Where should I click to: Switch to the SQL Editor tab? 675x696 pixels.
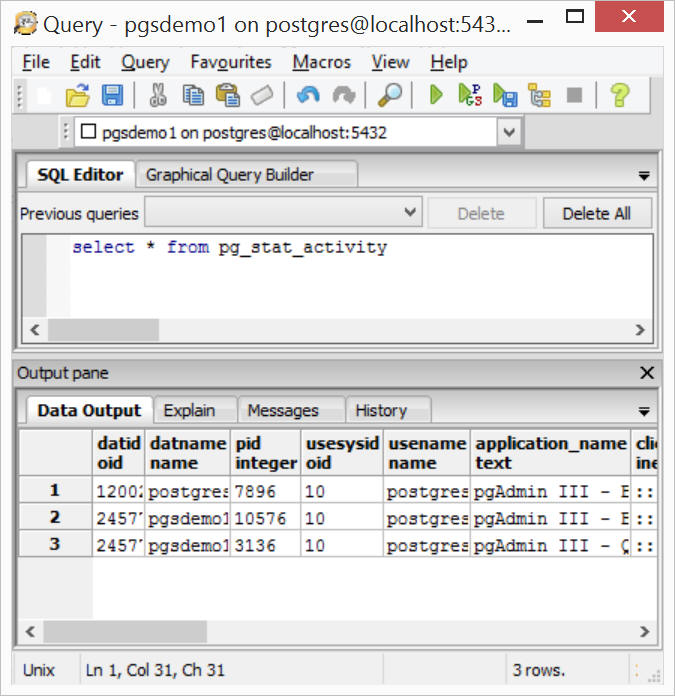point(80,175)
